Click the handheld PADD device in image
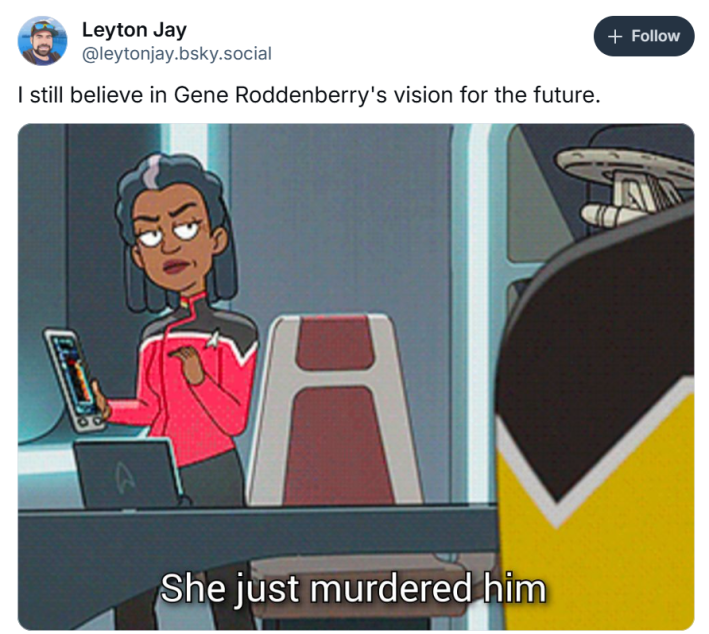Viewport: 709px width, 634px height. tap(75, 381)
